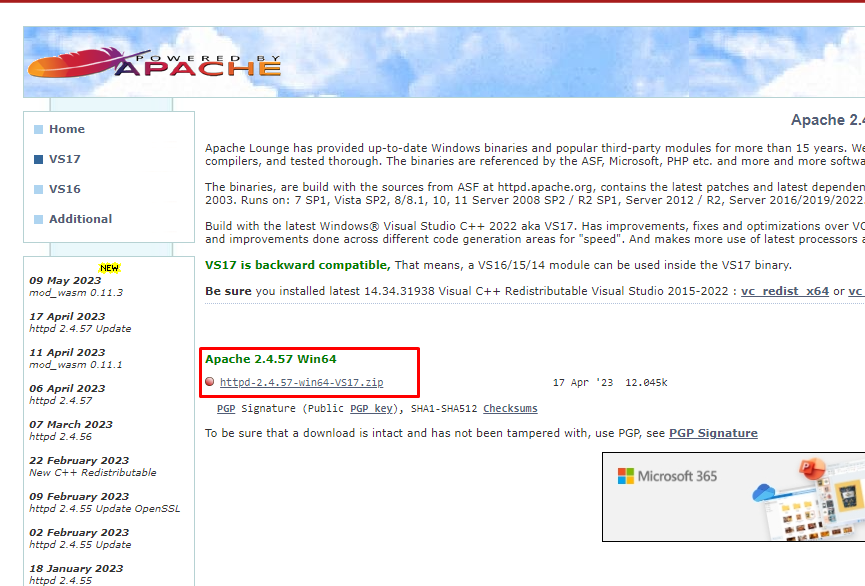Image resolution: width=865 pixels, height=586 pixels.
Task: Click the light blue square beside Home
Action: click(38, 128)
